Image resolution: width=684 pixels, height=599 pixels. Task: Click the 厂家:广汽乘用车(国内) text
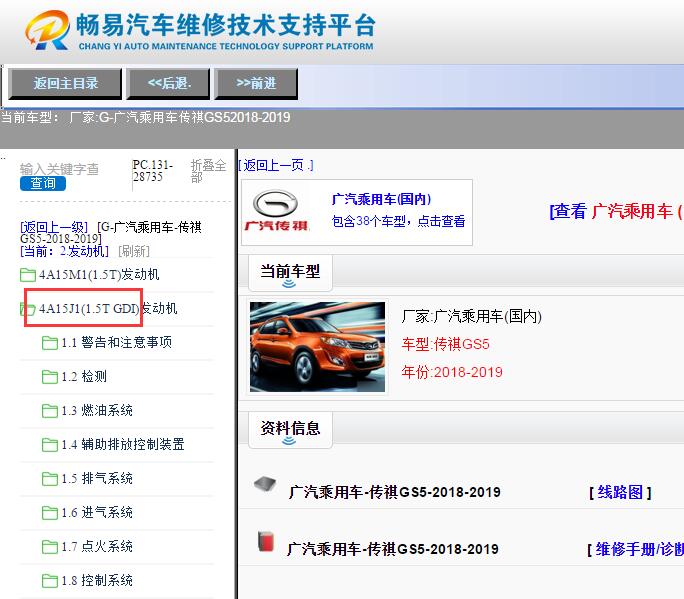tap(472, 316)
